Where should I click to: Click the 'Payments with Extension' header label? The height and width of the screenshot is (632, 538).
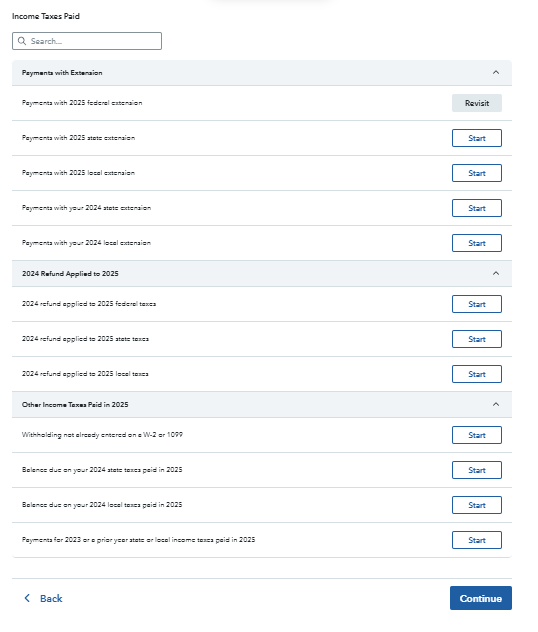point(62,73)
